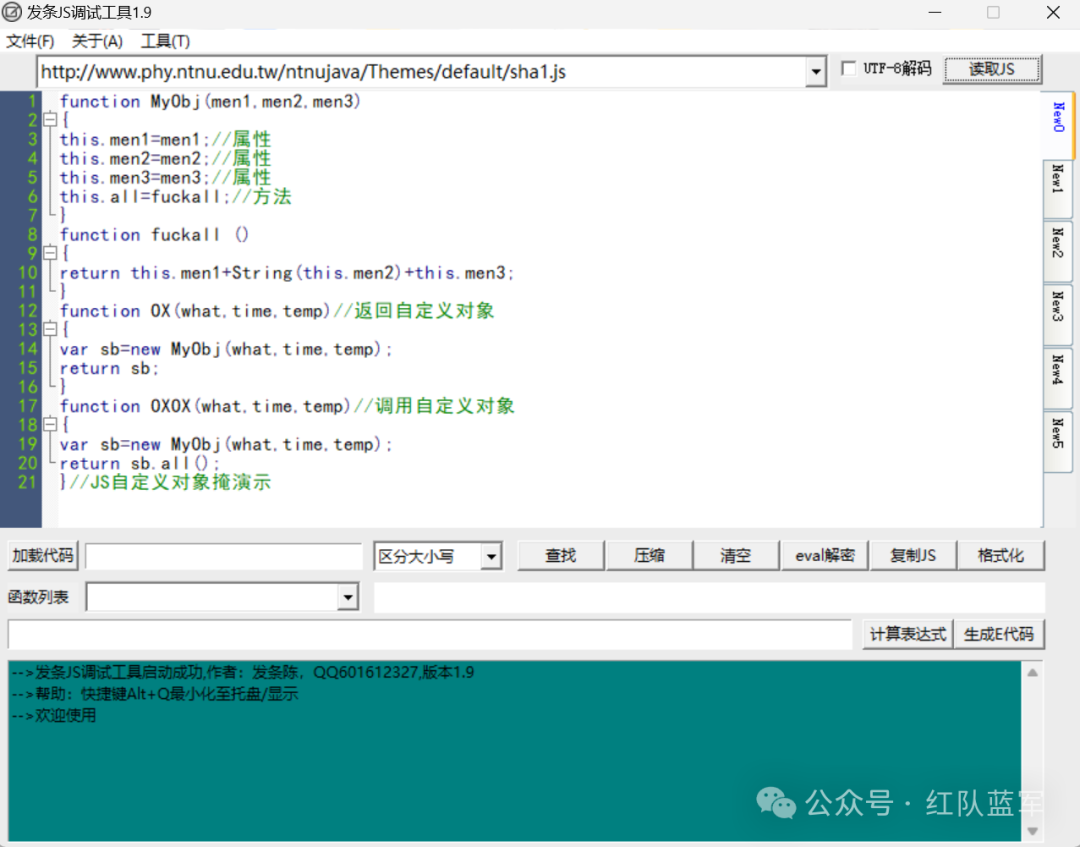Collapse the fuckall function fold marker
The image size is (1080, 847).
coord(49,254)
